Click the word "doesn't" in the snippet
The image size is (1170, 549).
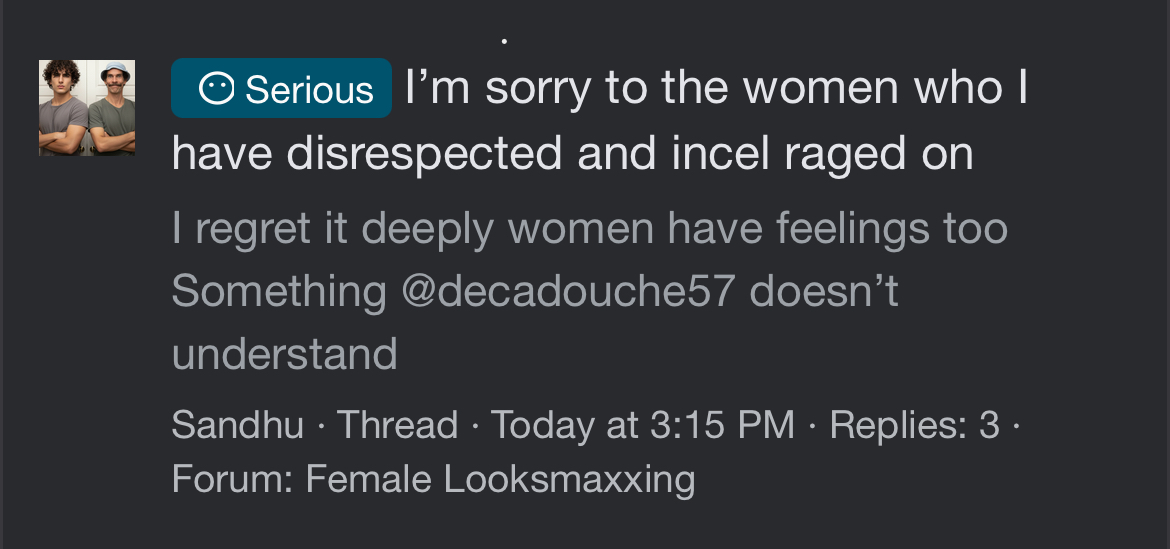pos(824,291)
